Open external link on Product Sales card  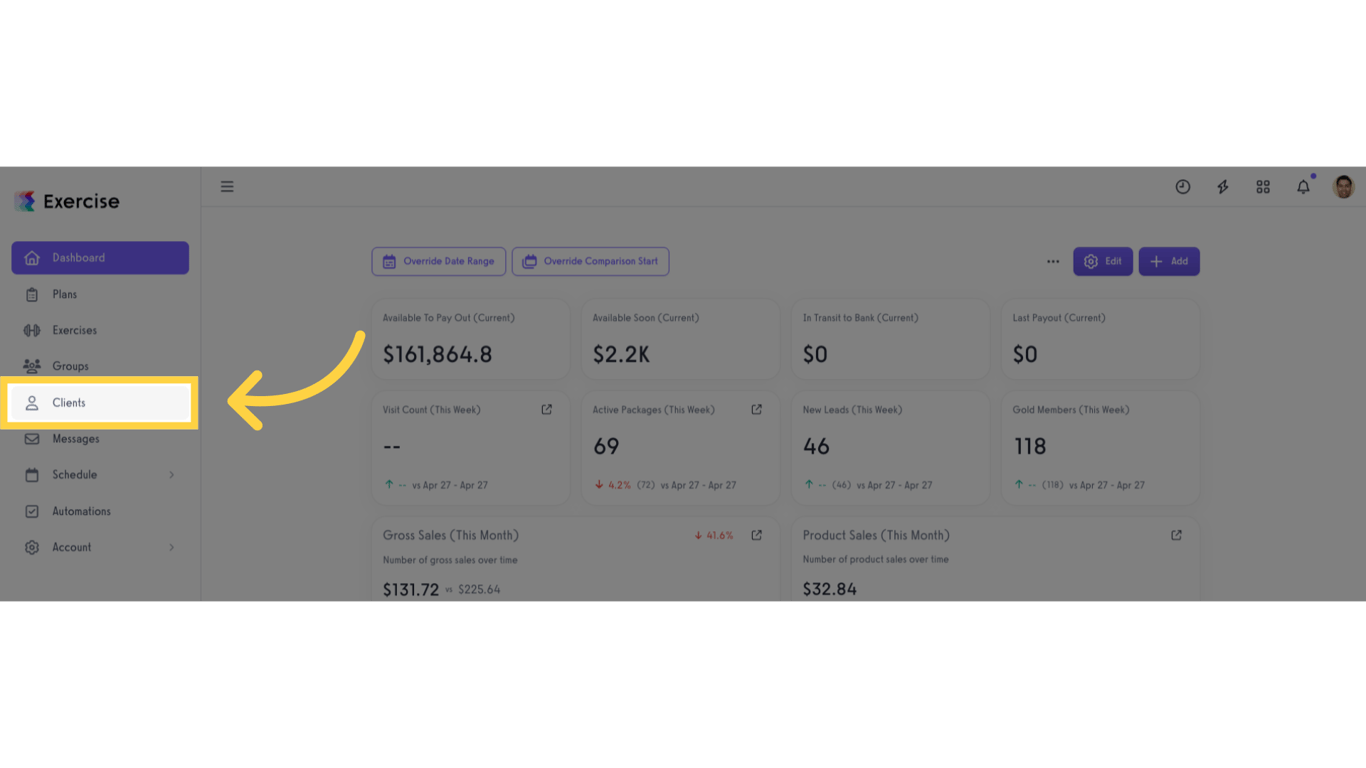coord(1177,535)
